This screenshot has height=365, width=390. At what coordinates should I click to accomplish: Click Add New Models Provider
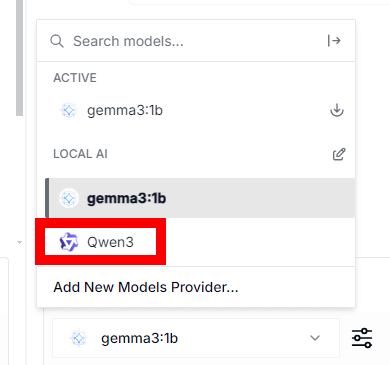coord(146,287)
